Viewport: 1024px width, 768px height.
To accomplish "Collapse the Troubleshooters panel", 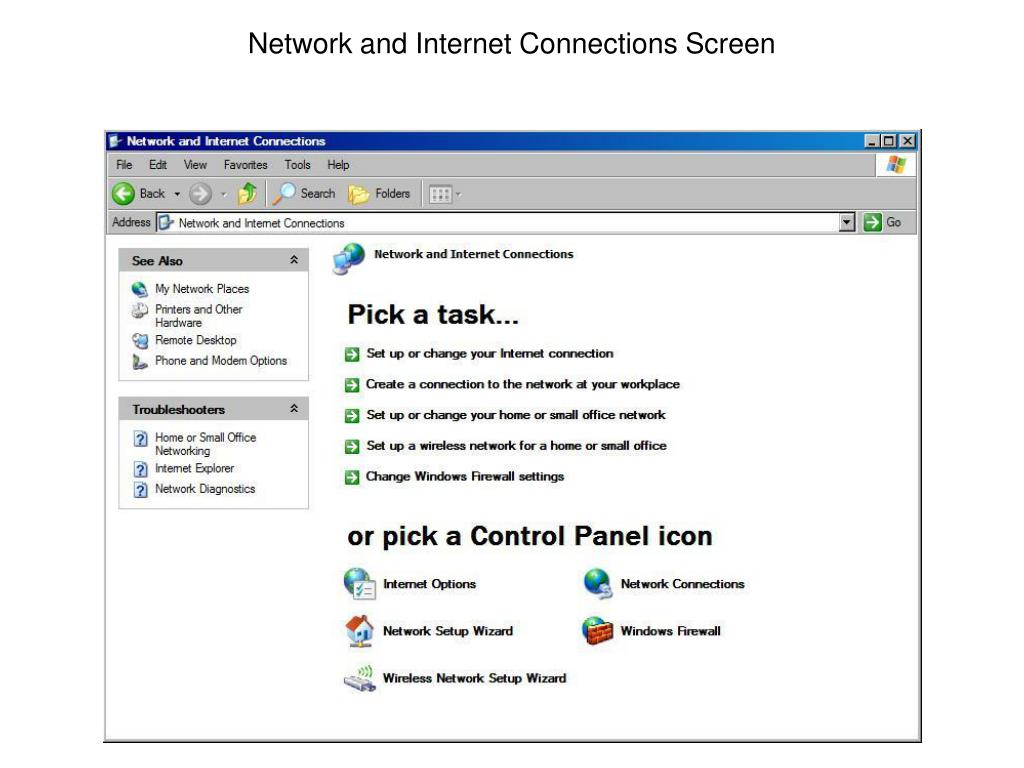I will point(294,409).
